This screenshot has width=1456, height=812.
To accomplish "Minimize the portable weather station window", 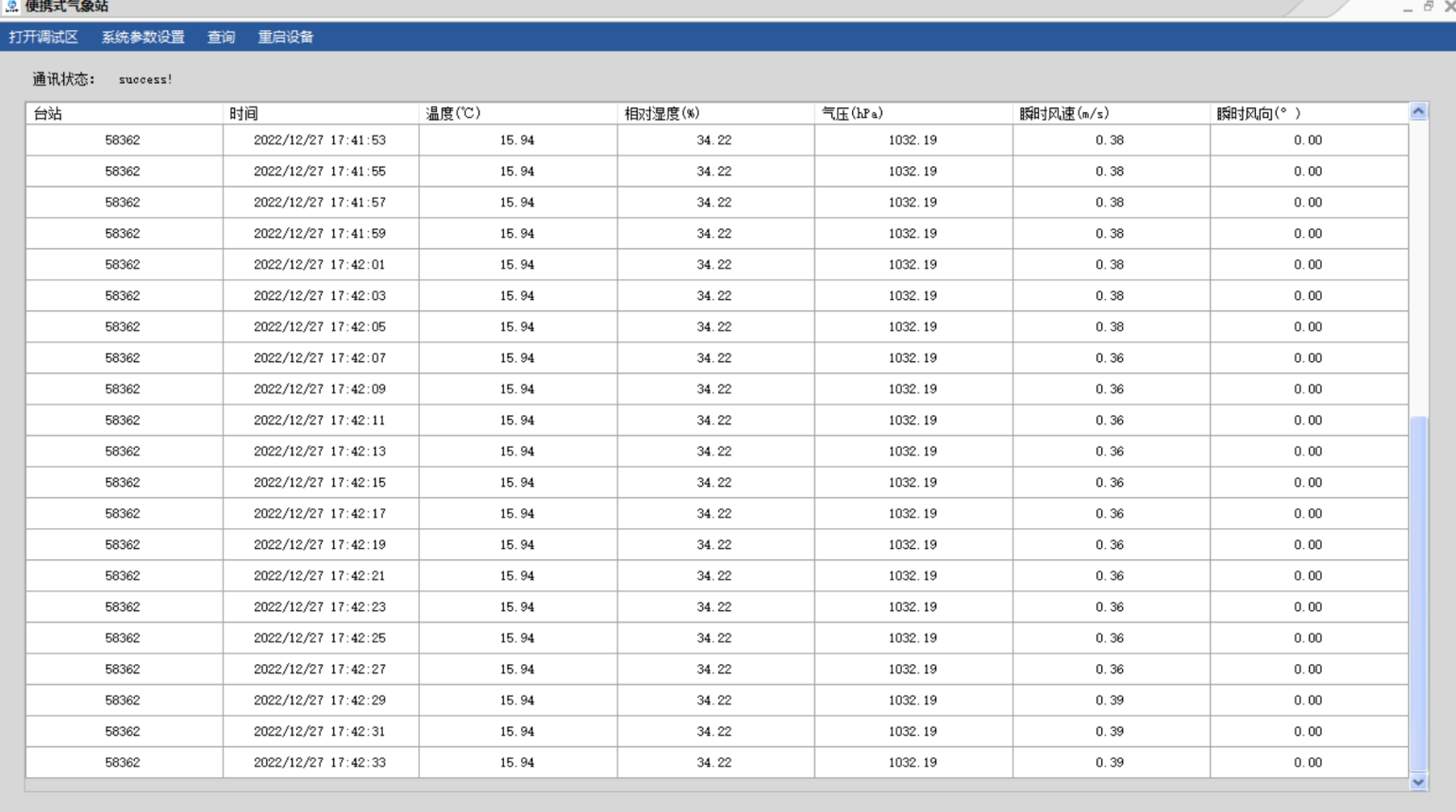I will click(x=1407, y=8).
